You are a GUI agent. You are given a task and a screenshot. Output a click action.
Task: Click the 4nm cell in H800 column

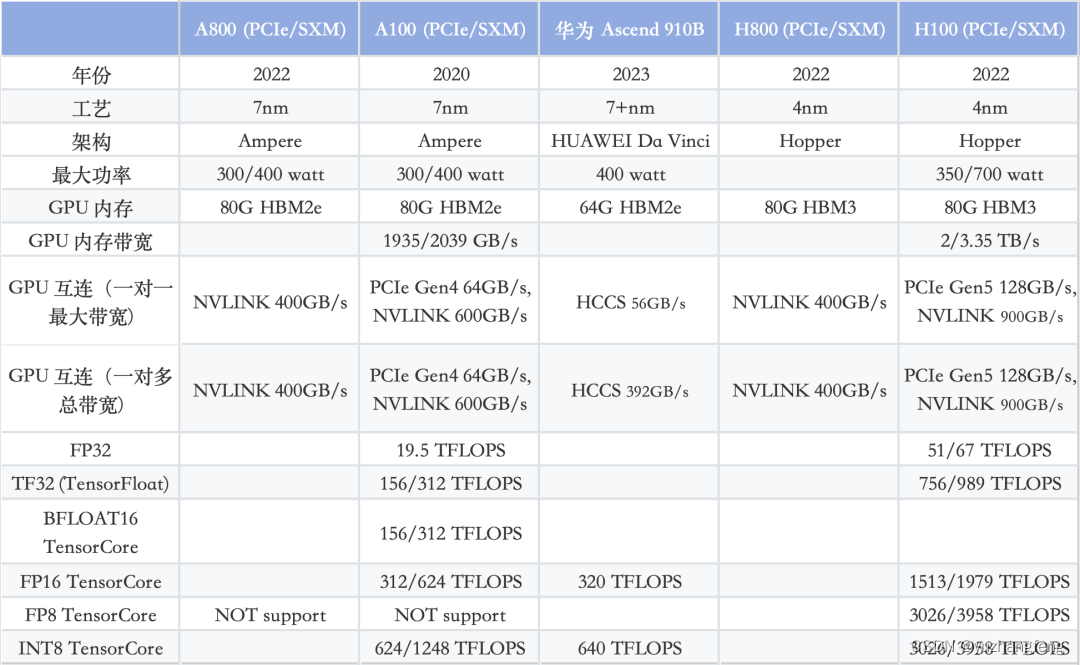pyautogui.click(x=810, y=108)
